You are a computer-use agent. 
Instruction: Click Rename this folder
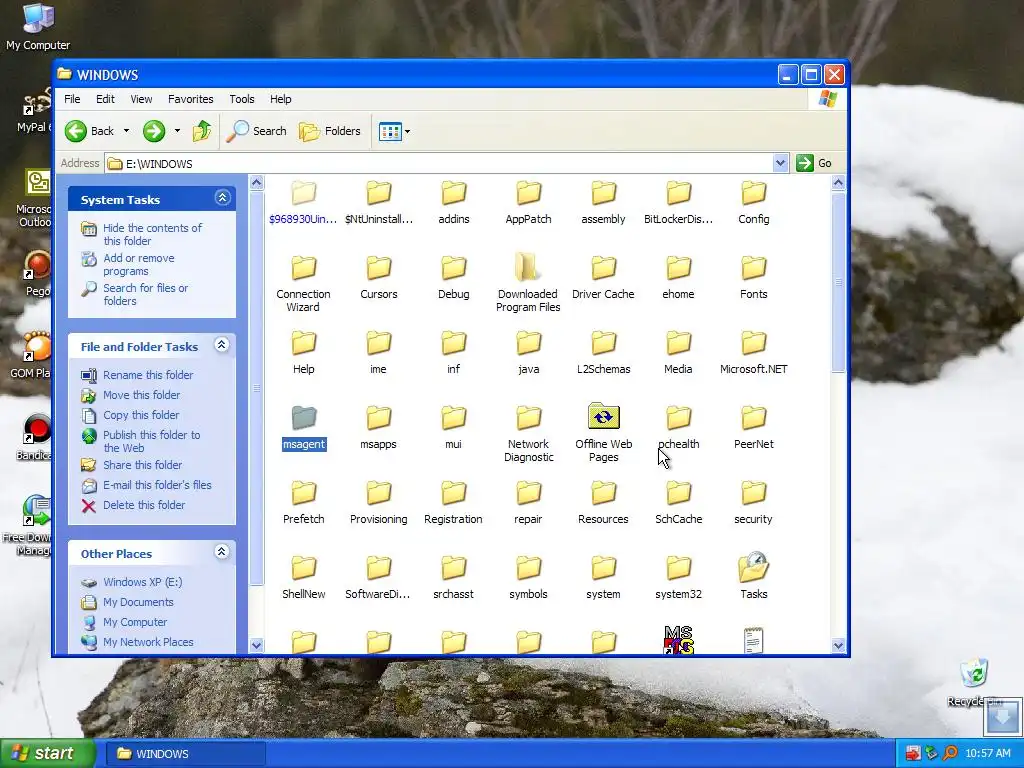137,375
